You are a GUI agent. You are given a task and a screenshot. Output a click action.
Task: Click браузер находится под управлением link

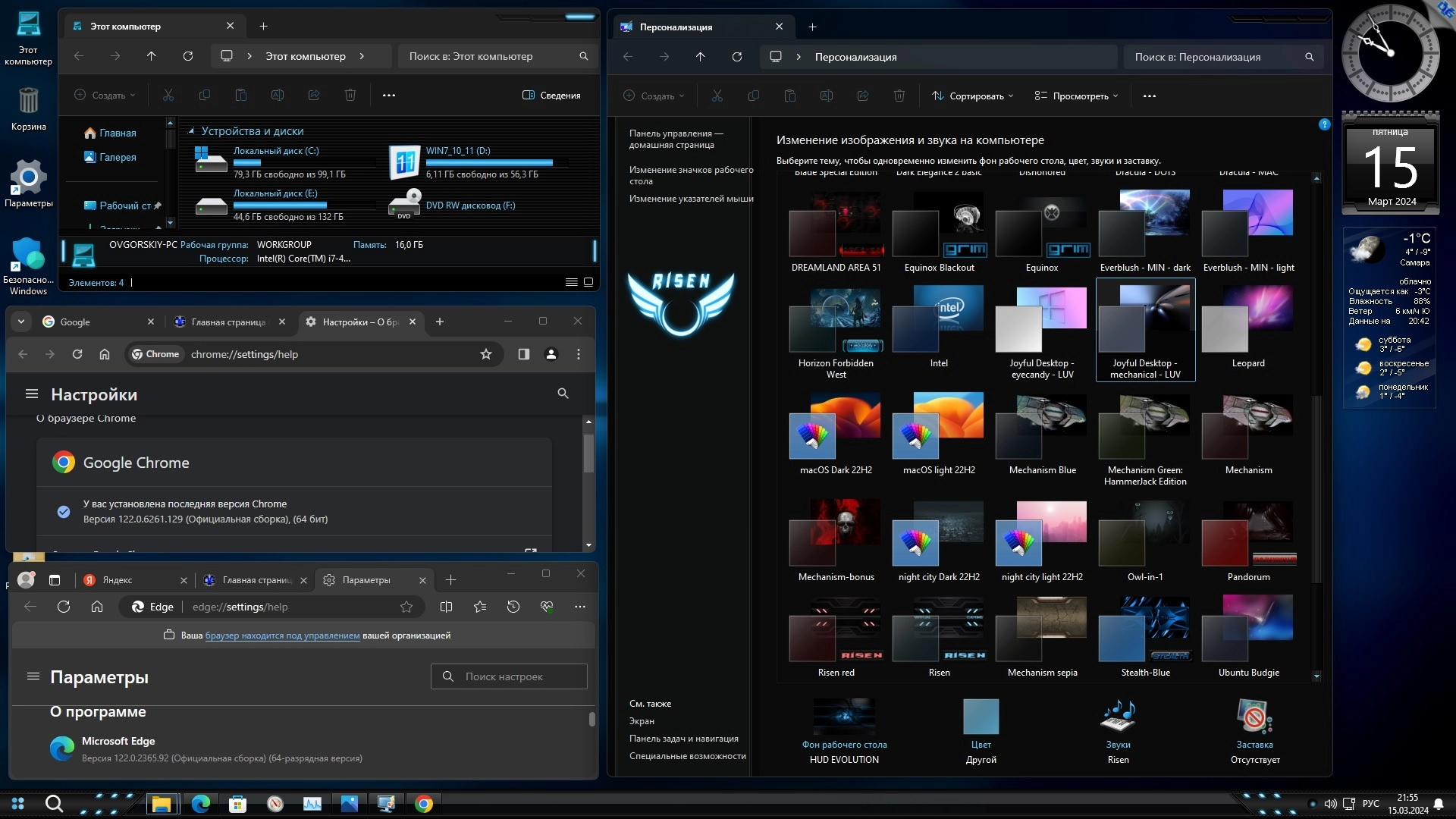point(282,635)
